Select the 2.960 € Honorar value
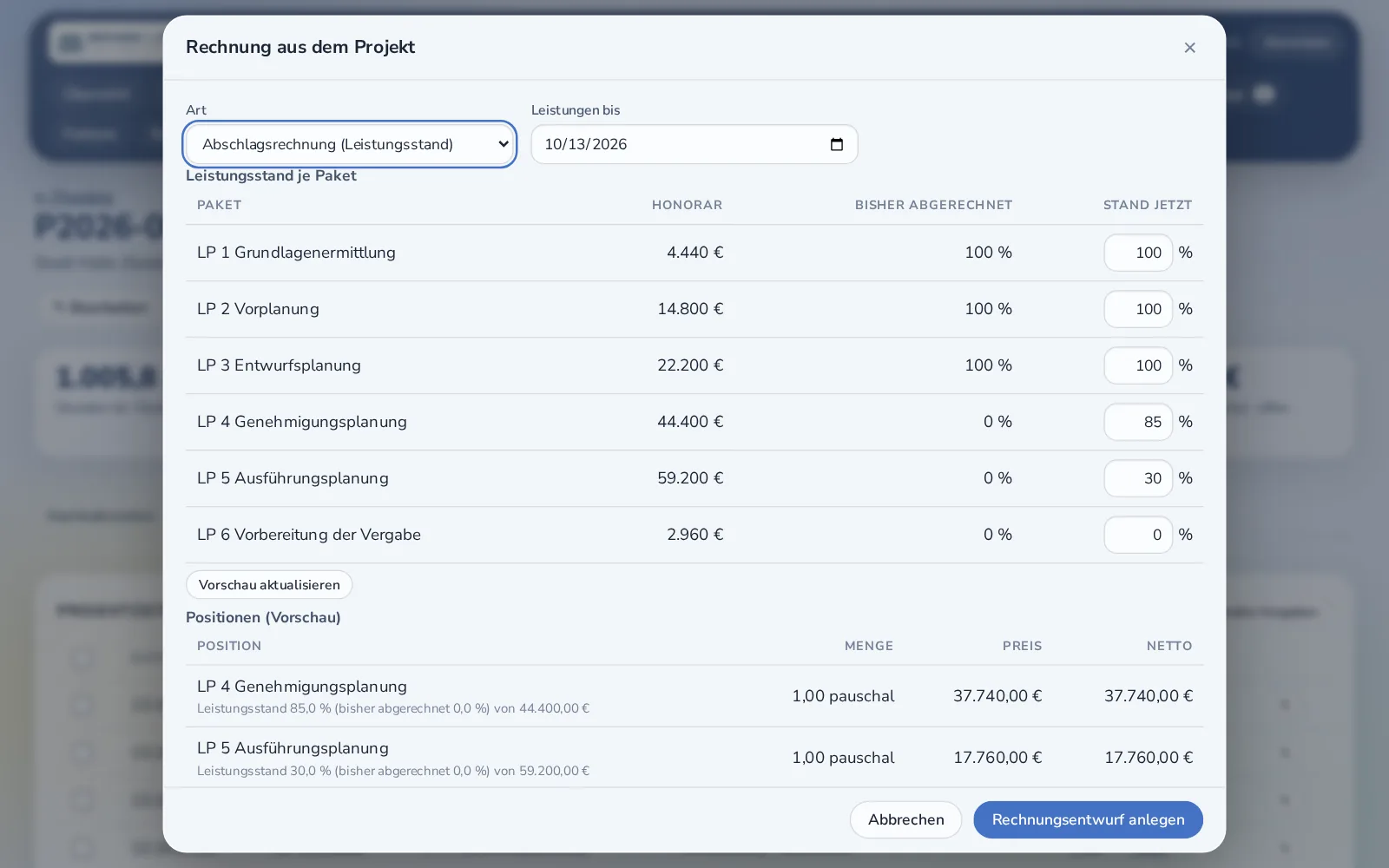The image size is (1389, 868). click(694, 535)
